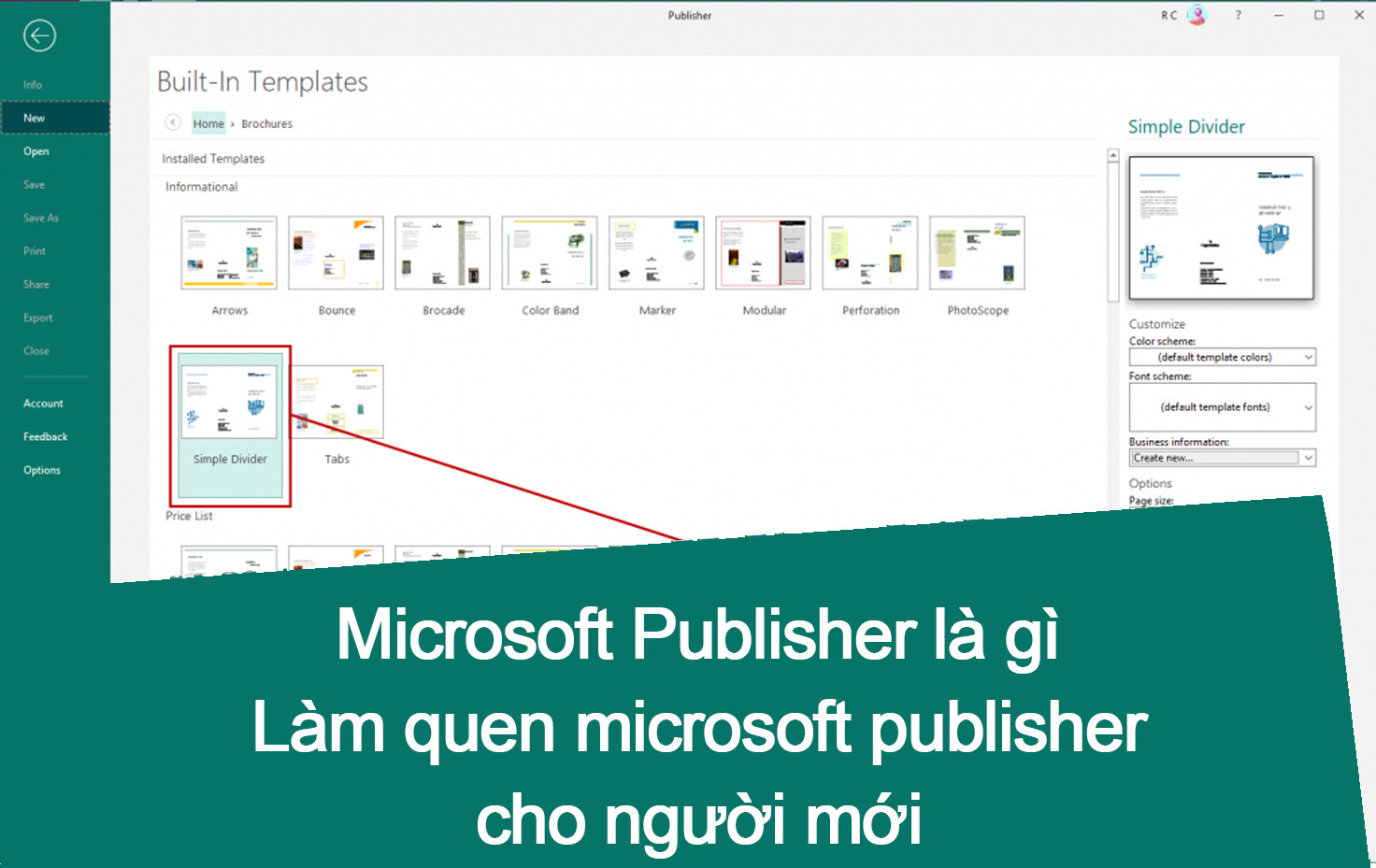The height and width of the screenshot is (868, 1376).
Task: Select the Perforation brochure template
Action: [x=870, y=266]
